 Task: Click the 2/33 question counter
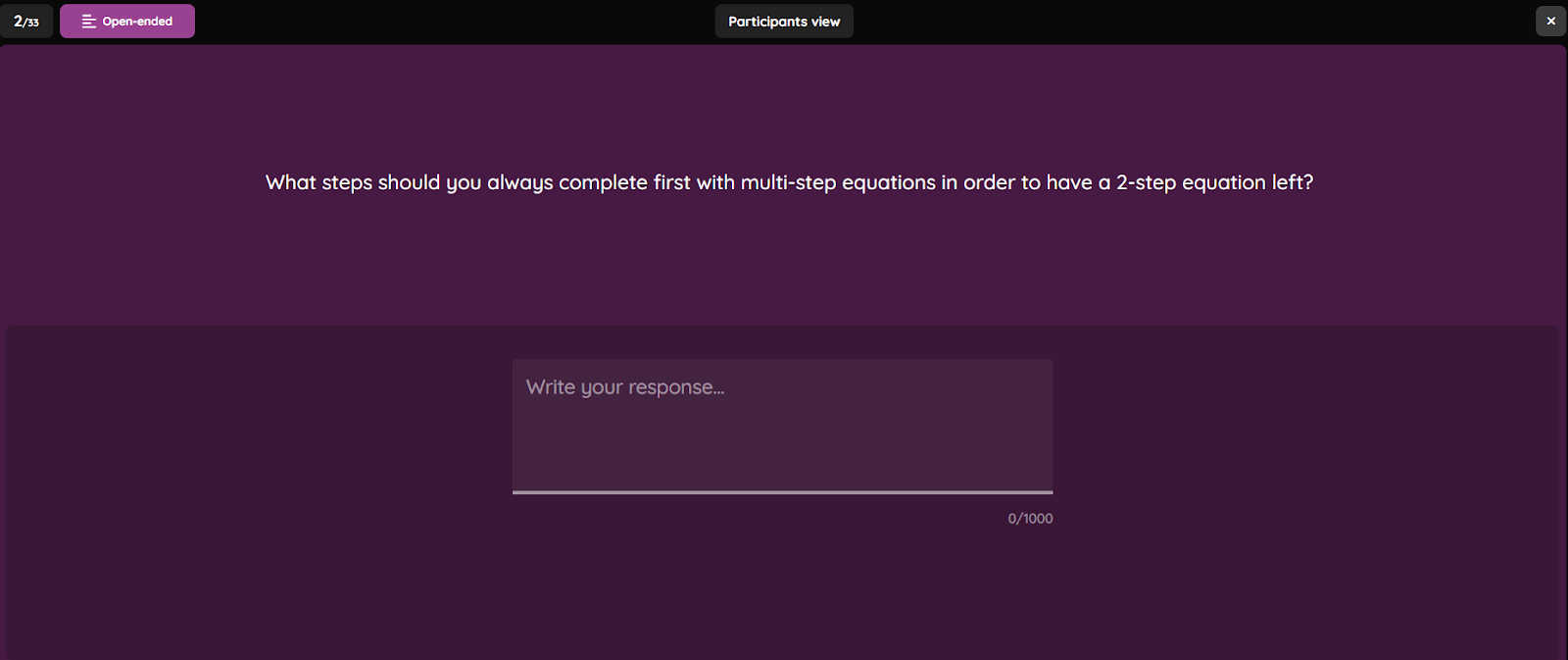pyautogui.click(x=26, y=22)
